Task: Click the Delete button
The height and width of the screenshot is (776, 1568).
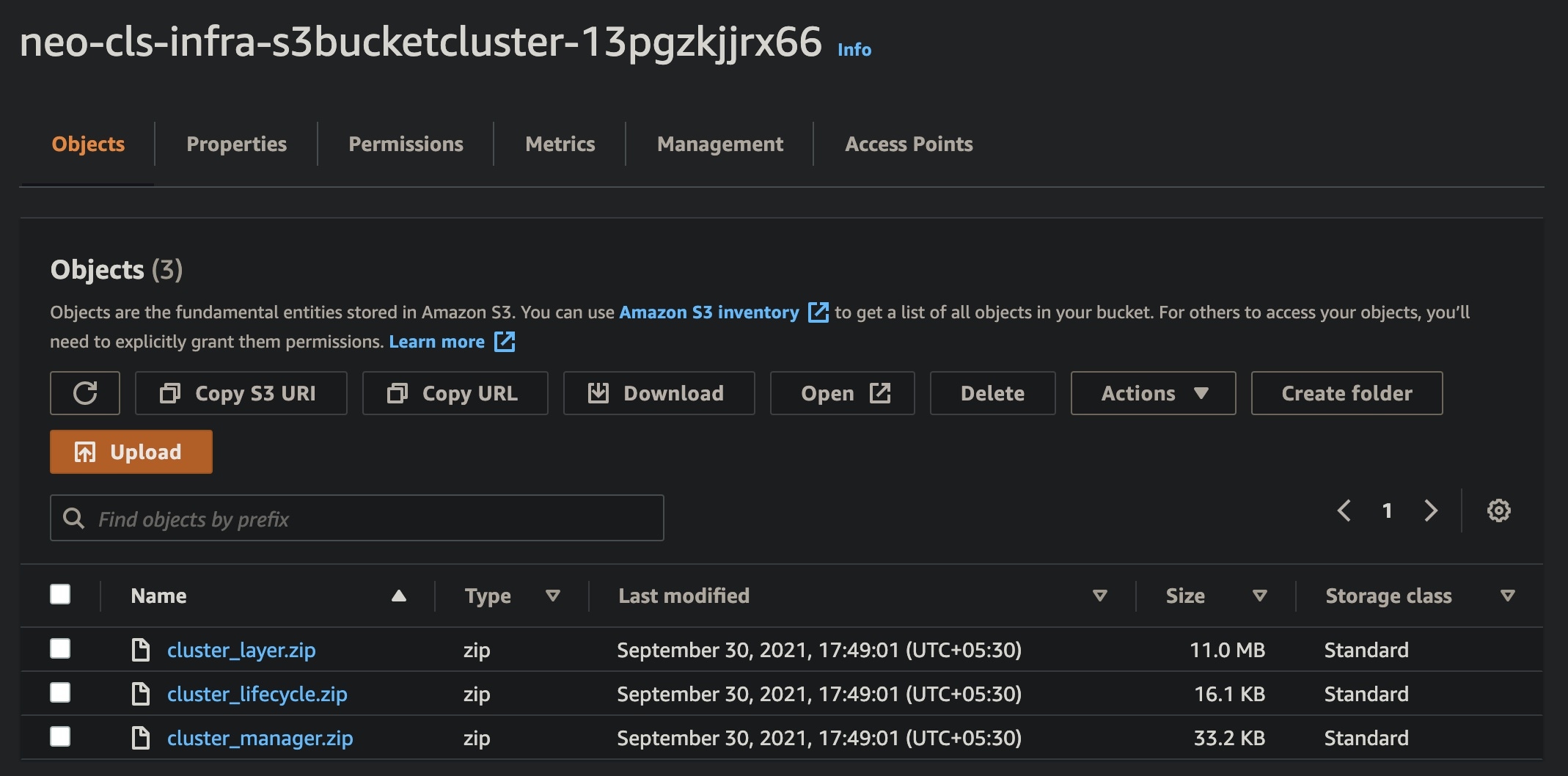Action: point(993,393)
